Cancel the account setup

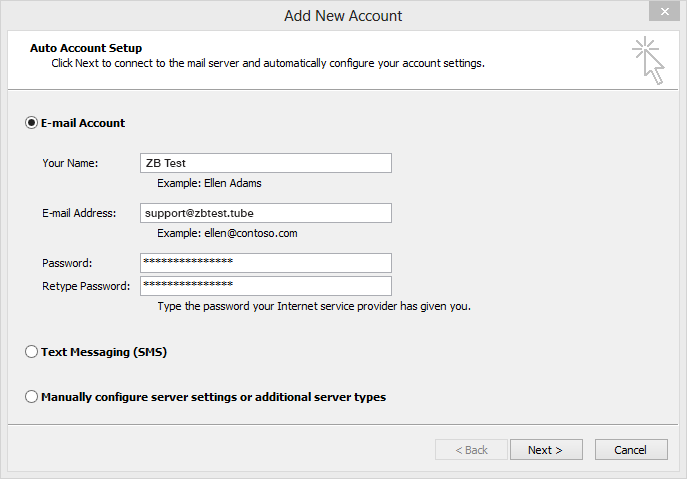pos(630,450)
